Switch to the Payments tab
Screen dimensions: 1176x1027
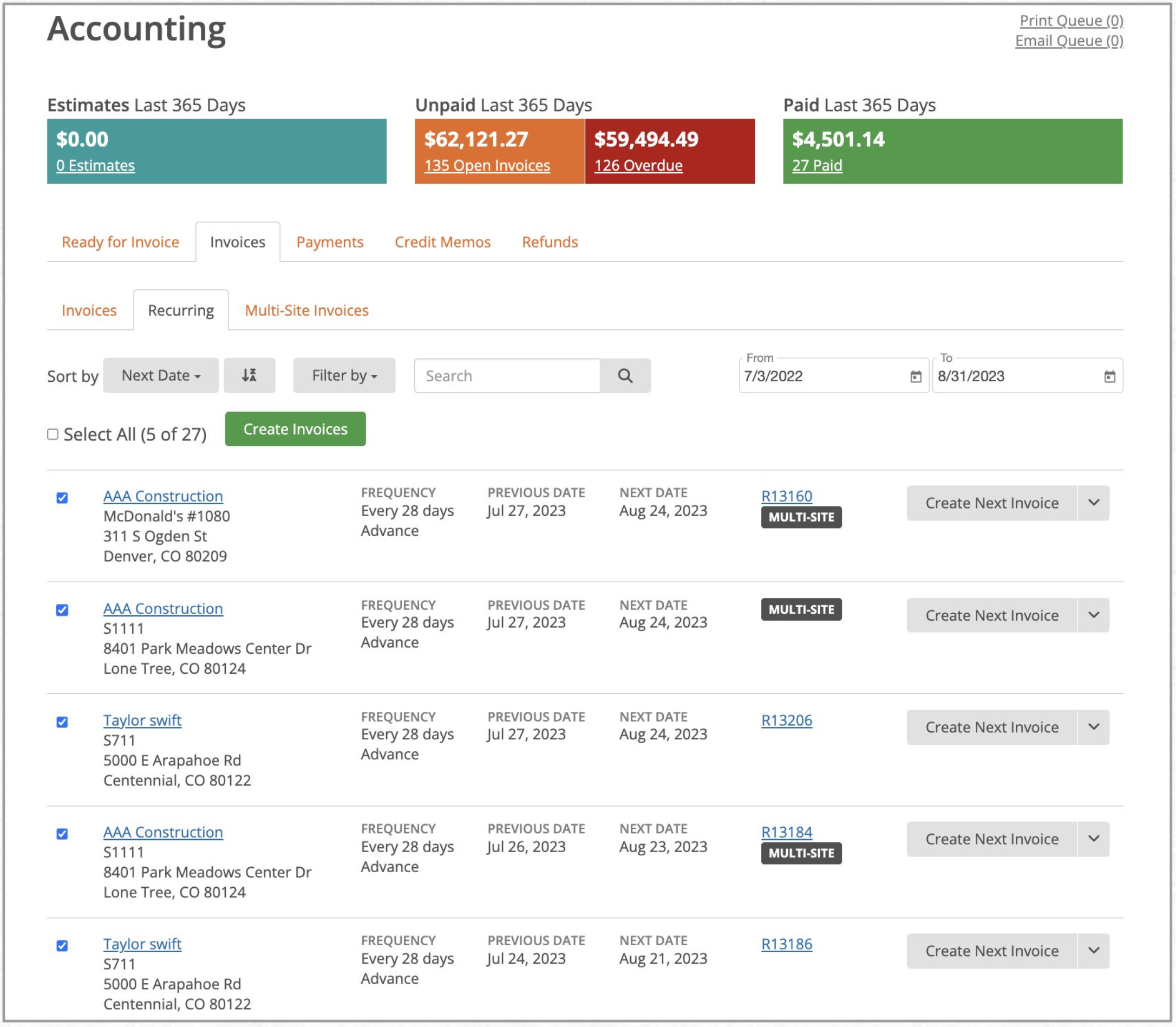329,242
